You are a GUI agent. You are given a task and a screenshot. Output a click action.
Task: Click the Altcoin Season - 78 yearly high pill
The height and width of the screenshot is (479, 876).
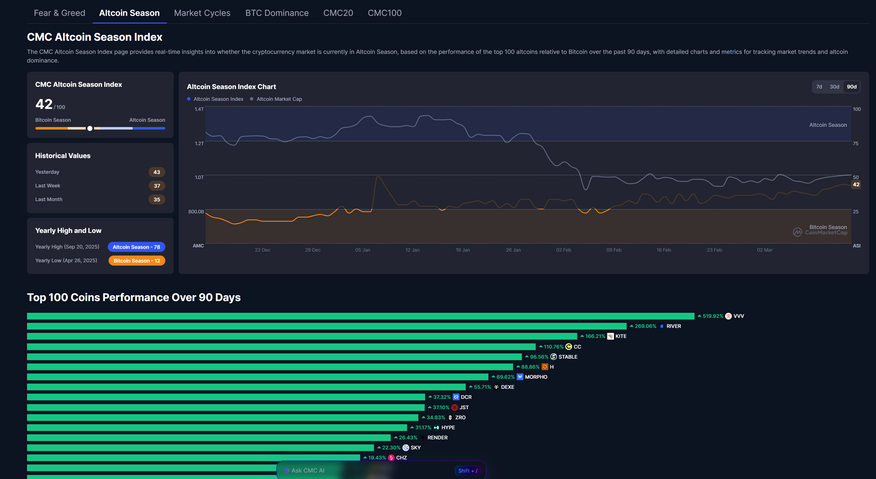[136, 247]
